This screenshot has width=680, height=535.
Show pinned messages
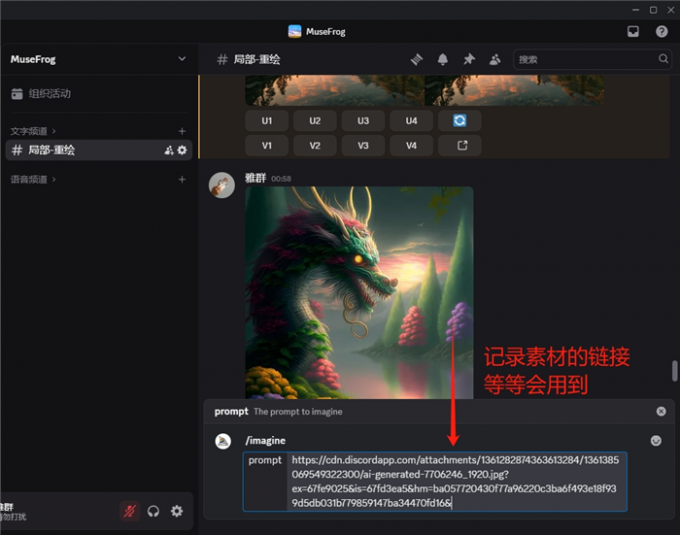click(469, 59)
